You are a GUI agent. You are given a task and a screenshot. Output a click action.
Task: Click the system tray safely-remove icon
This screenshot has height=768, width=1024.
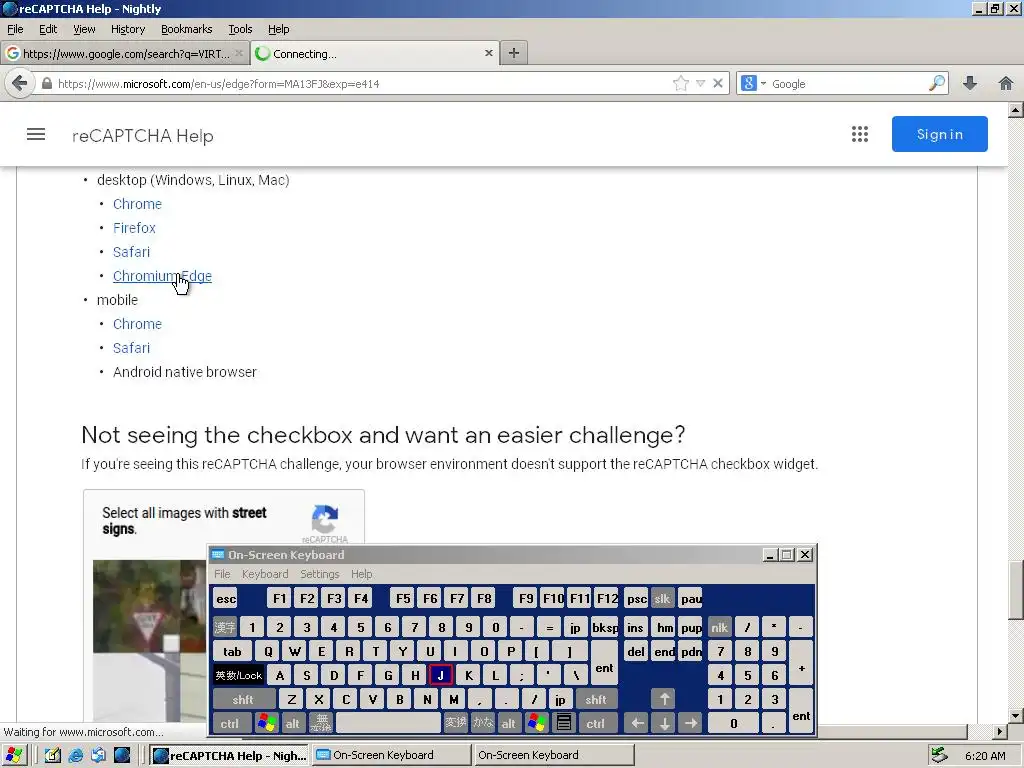coord(938,755)
